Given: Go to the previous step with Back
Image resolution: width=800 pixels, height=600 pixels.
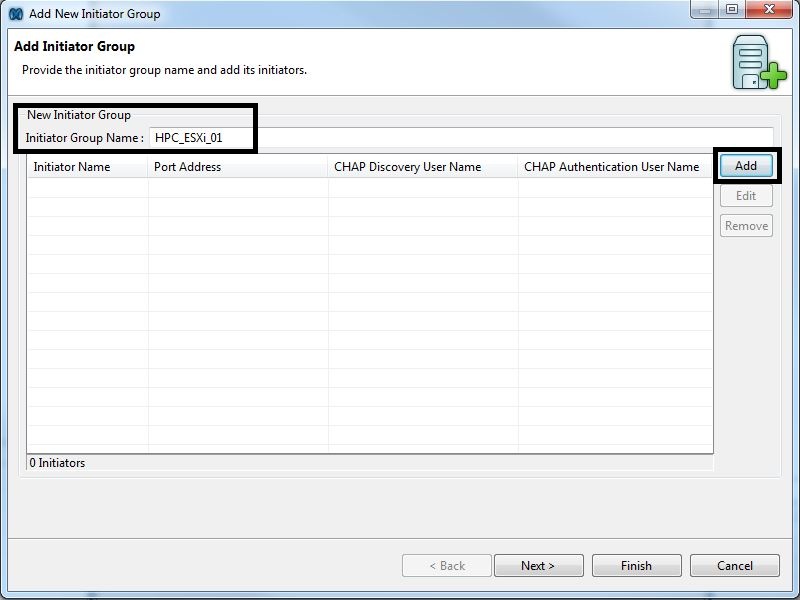Looking at the screenshot, I should click(447, 566).
